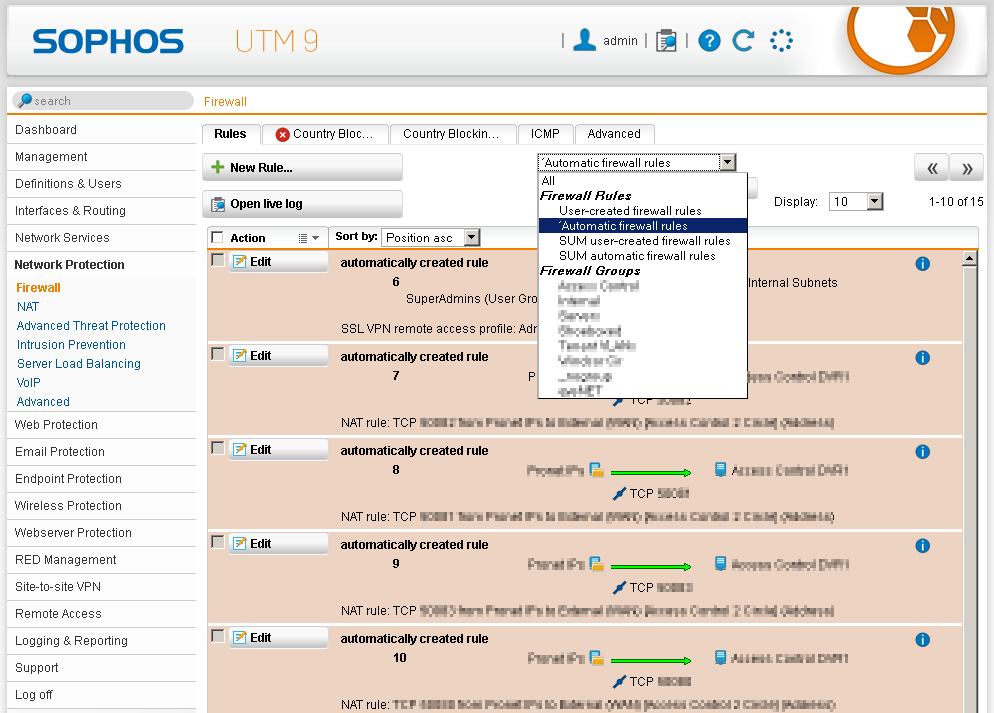Open Site-to-site VPN menu
This screenshot has width=994, height=713.
[101, 587]
